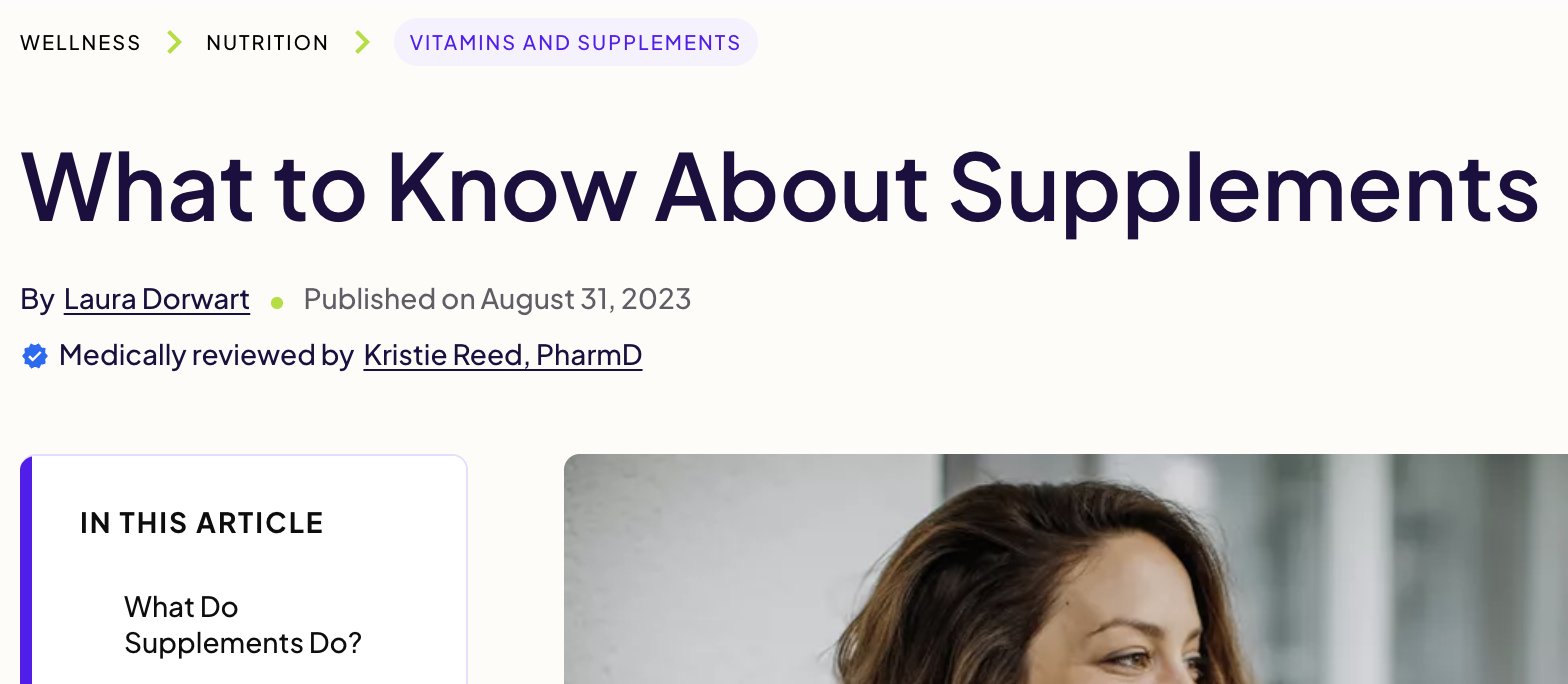Click the Published on August 31, 2023 date
Screen dimensions: 1568x684
497,299
